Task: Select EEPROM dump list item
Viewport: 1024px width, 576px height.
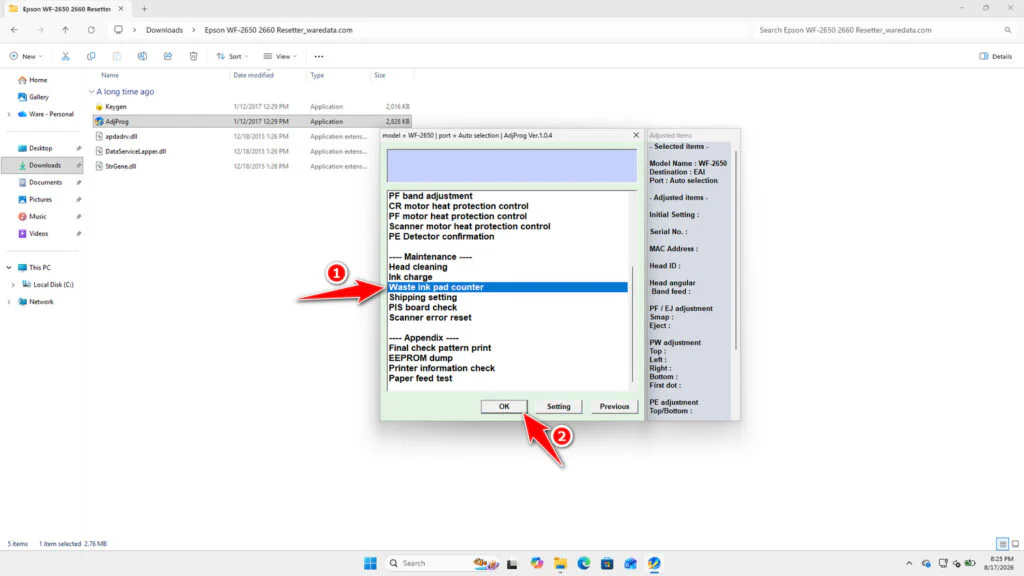Action: [x=421, y=358]
